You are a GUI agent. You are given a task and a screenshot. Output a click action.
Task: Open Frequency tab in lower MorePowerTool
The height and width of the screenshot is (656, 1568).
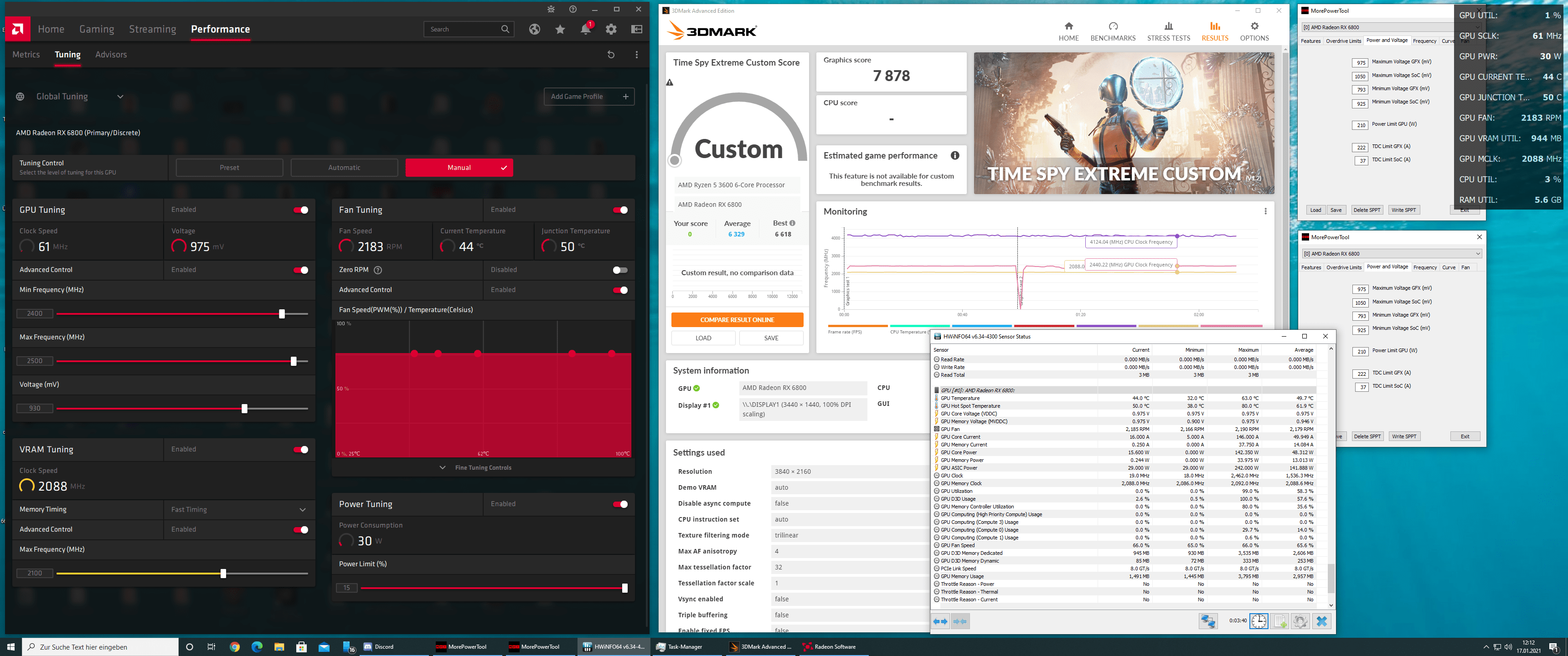pos(1424,268)
